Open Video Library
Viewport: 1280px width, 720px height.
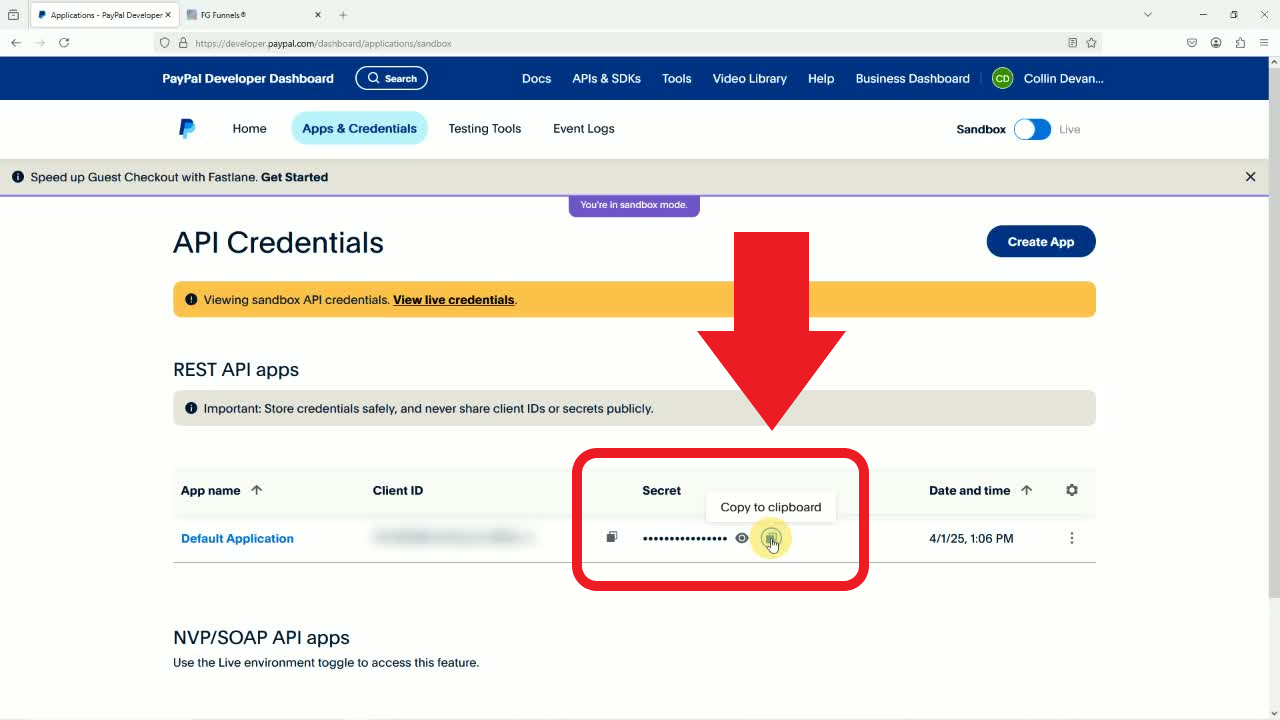click(749, 78)
